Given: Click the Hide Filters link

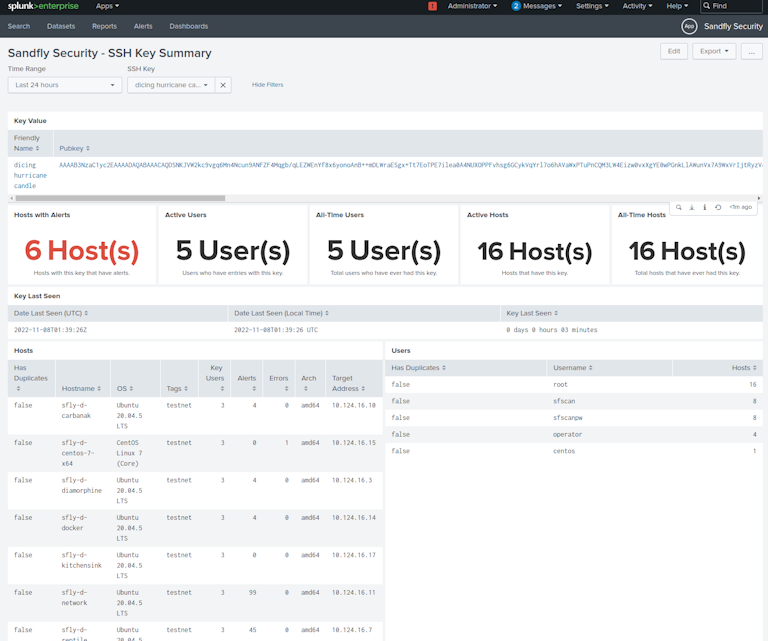Looking at the screenshot, I should [267, 85].
